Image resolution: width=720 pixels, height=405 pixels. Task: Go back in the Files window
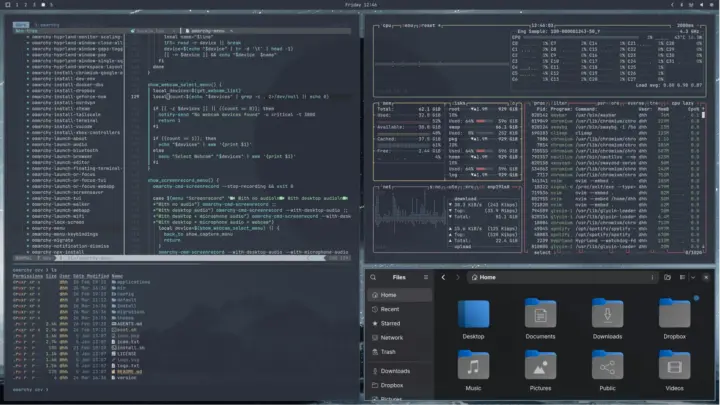click(x=443, y=277)
